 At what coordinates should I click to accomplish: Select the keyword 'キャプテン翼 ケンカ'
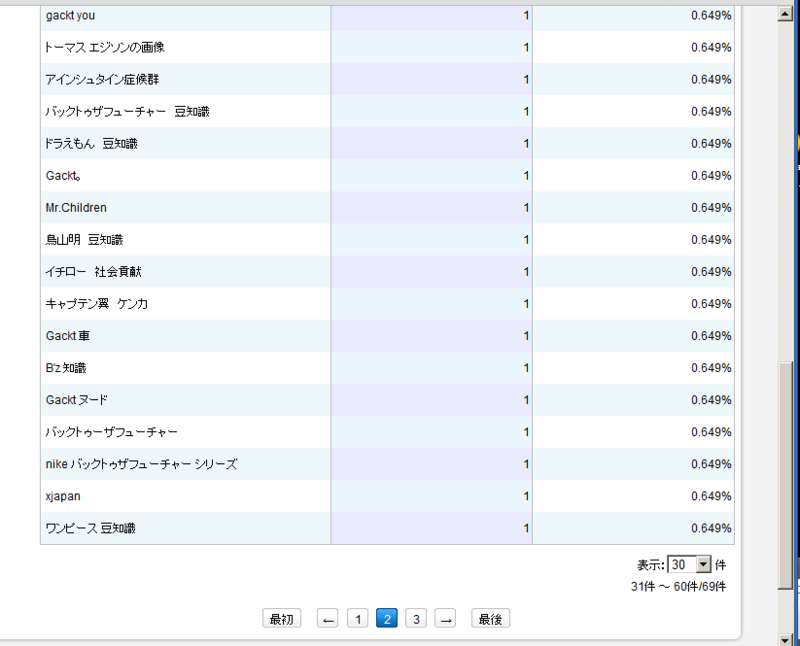[x=96, y=304]
